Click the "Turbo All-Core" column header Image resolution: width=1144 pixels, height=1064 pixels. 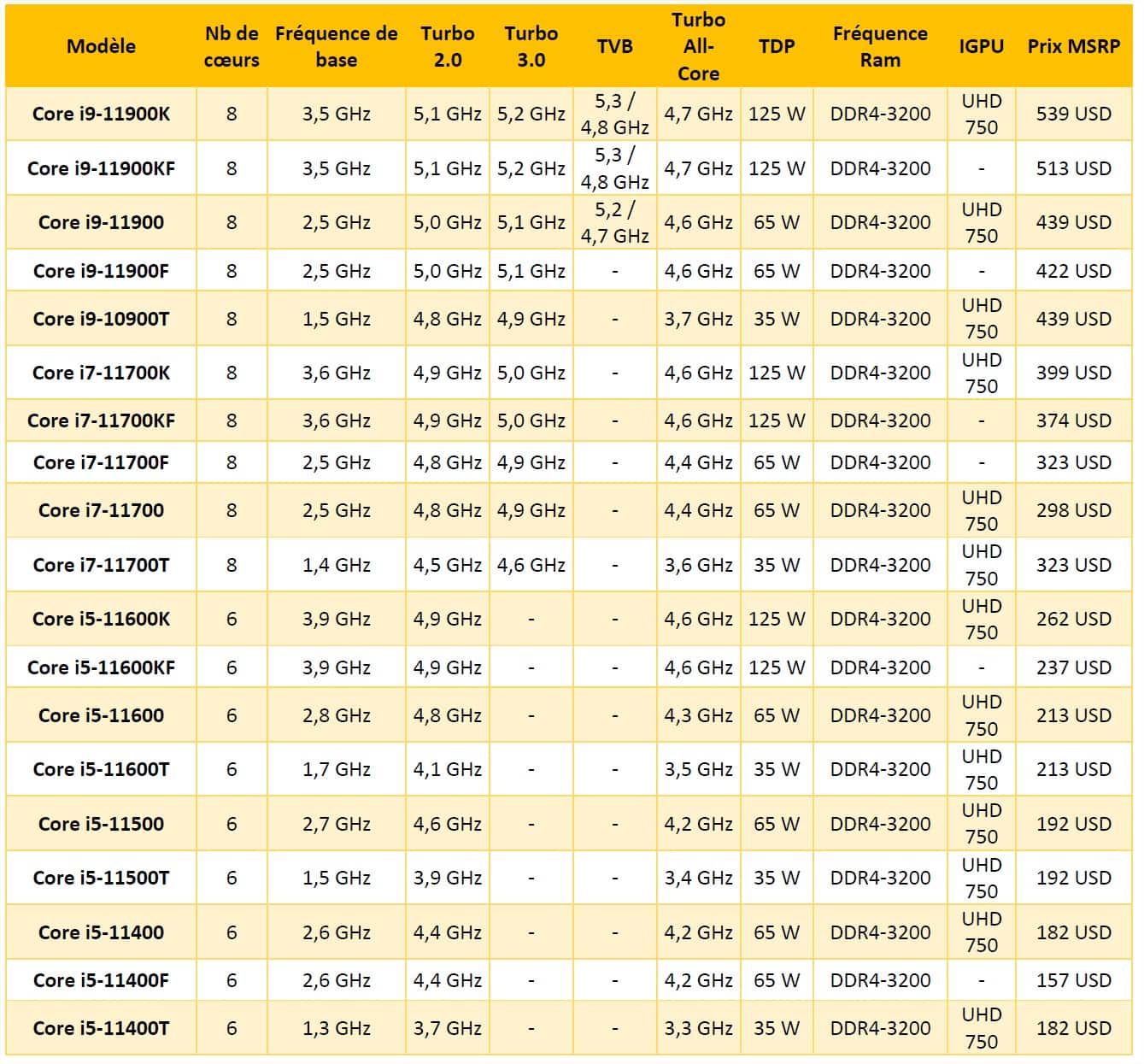tap(699, 46)
